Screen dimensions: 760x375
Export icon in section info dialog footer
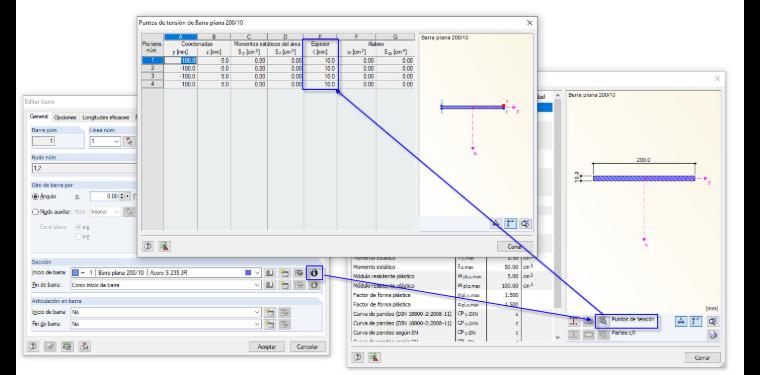tap(374, 357)
